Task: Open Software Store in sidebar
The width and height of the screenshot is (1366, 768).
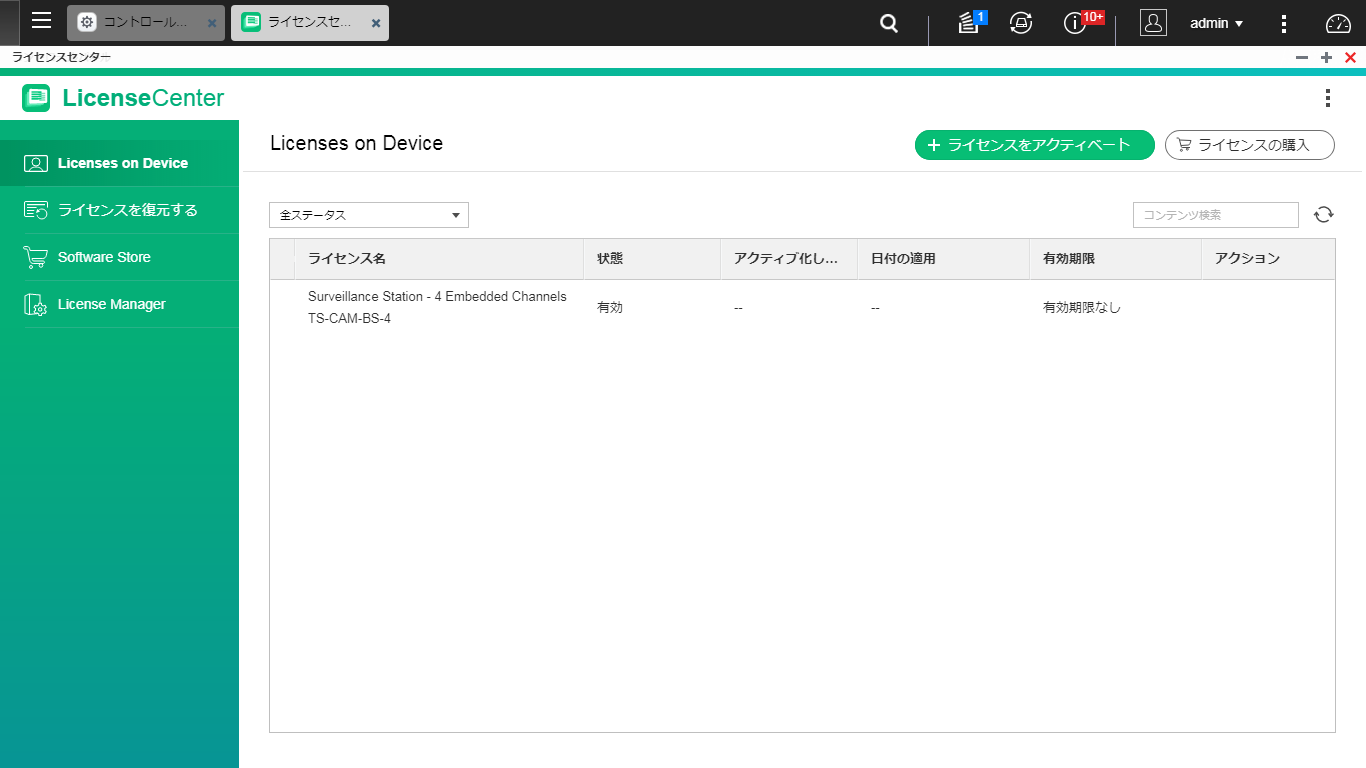Action: point(120,257)
